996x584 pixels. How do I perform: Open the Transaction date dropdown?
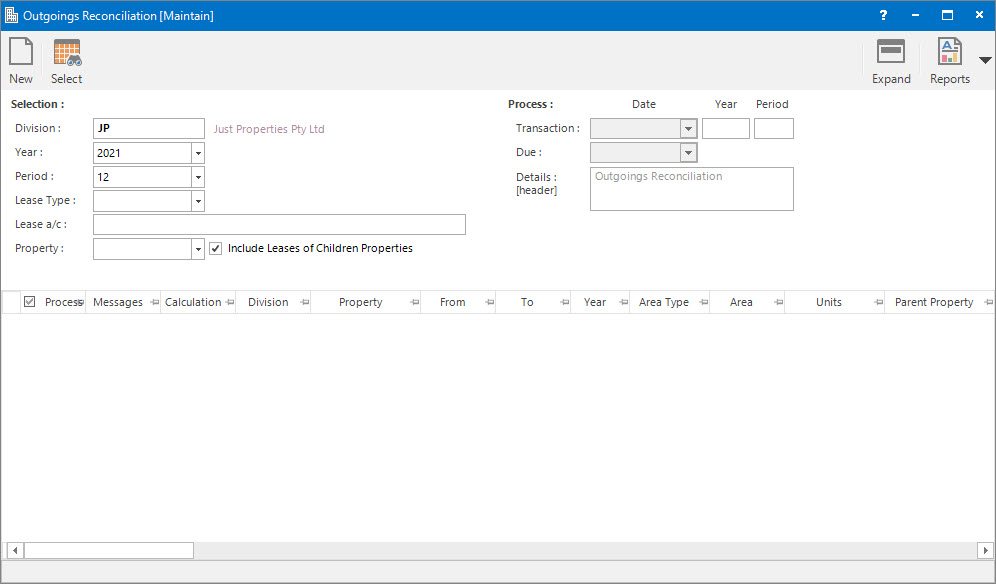pos(688,128)
